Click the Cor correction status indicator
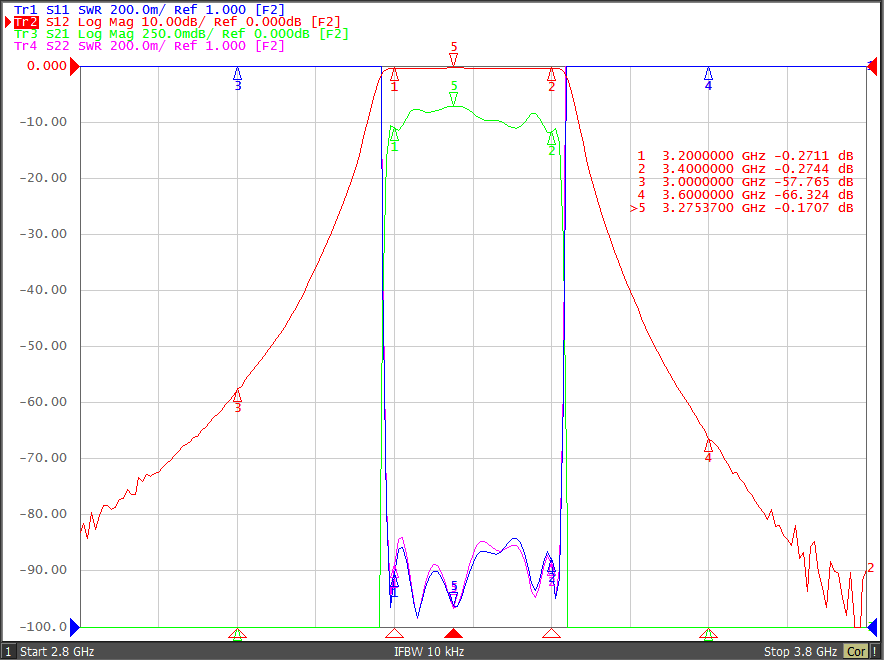 coord(856,652)
